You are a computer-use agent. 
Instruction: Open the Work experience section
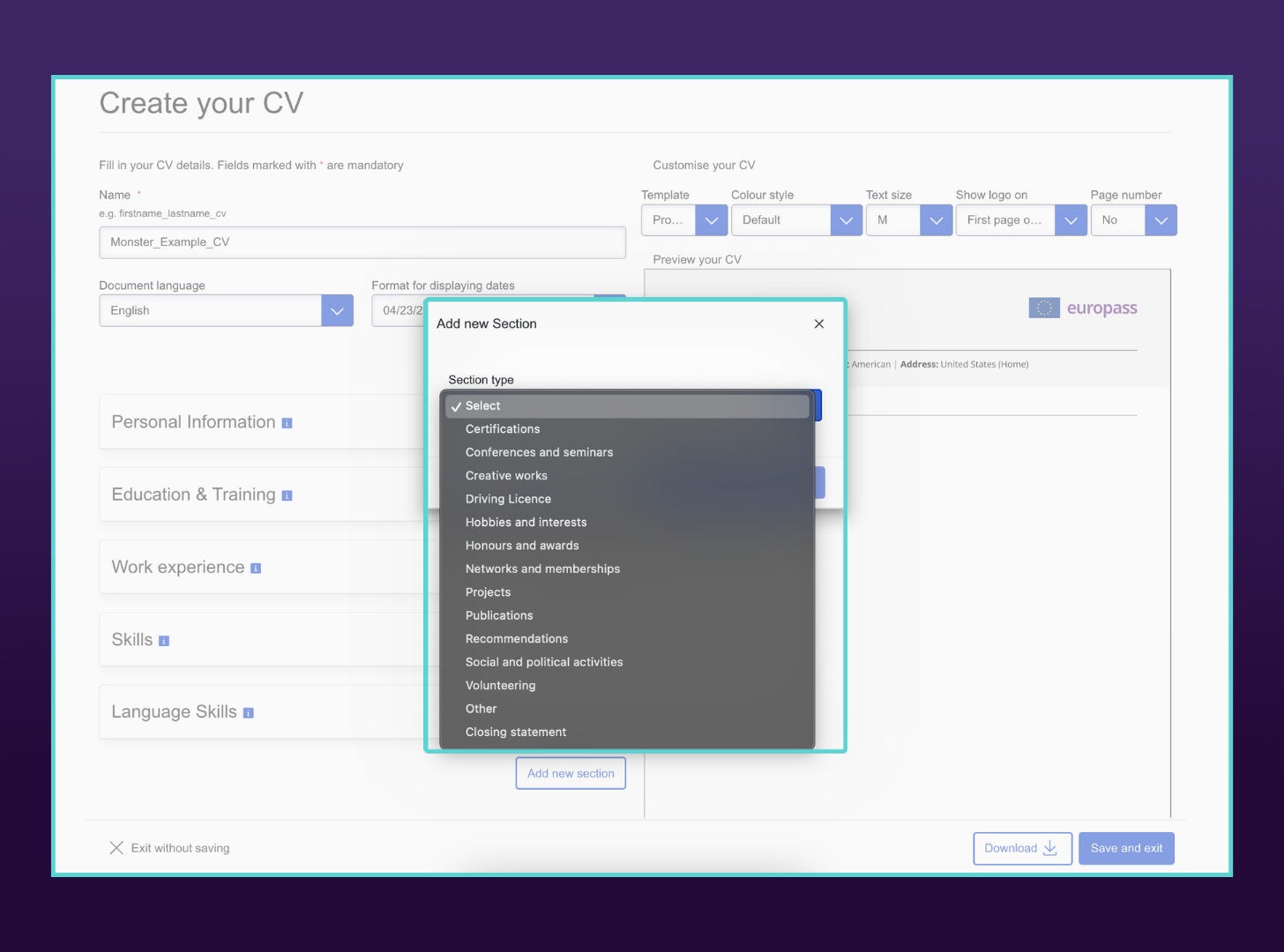pyautogui.click(x=262, y=567)
